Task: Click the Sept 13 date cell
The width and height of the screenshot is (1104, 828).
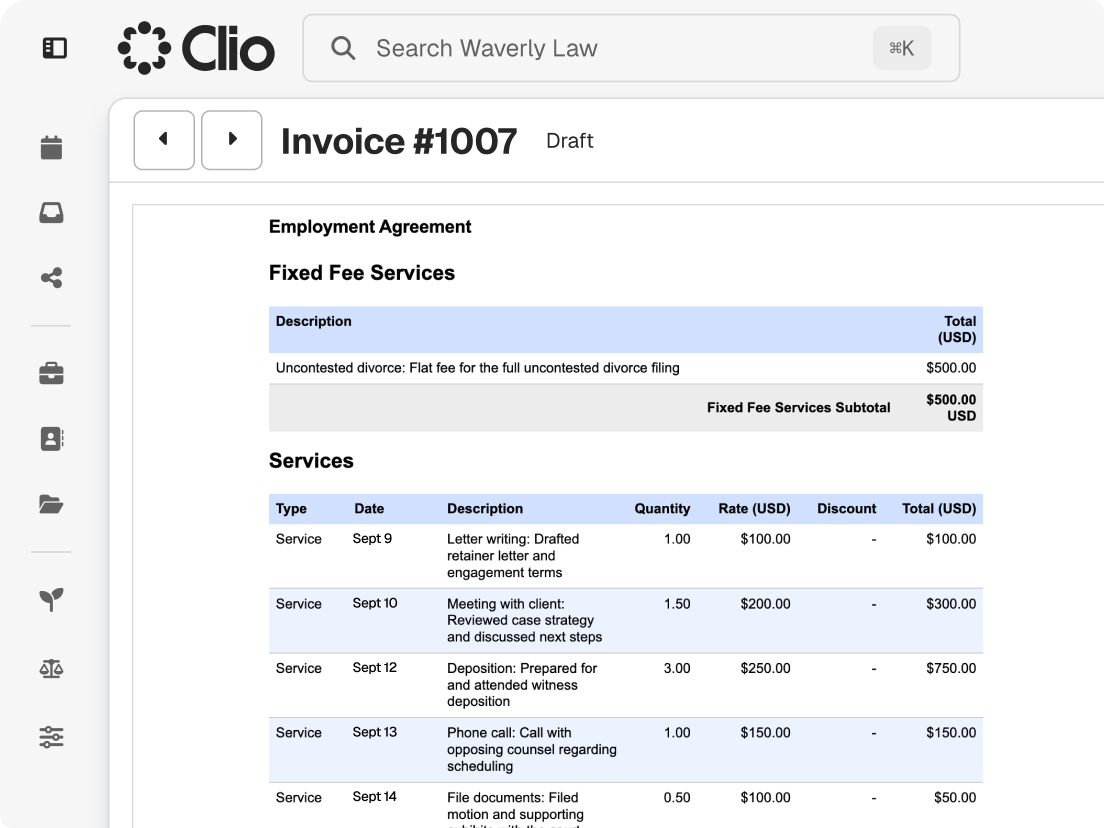Action: click(375, 732)
